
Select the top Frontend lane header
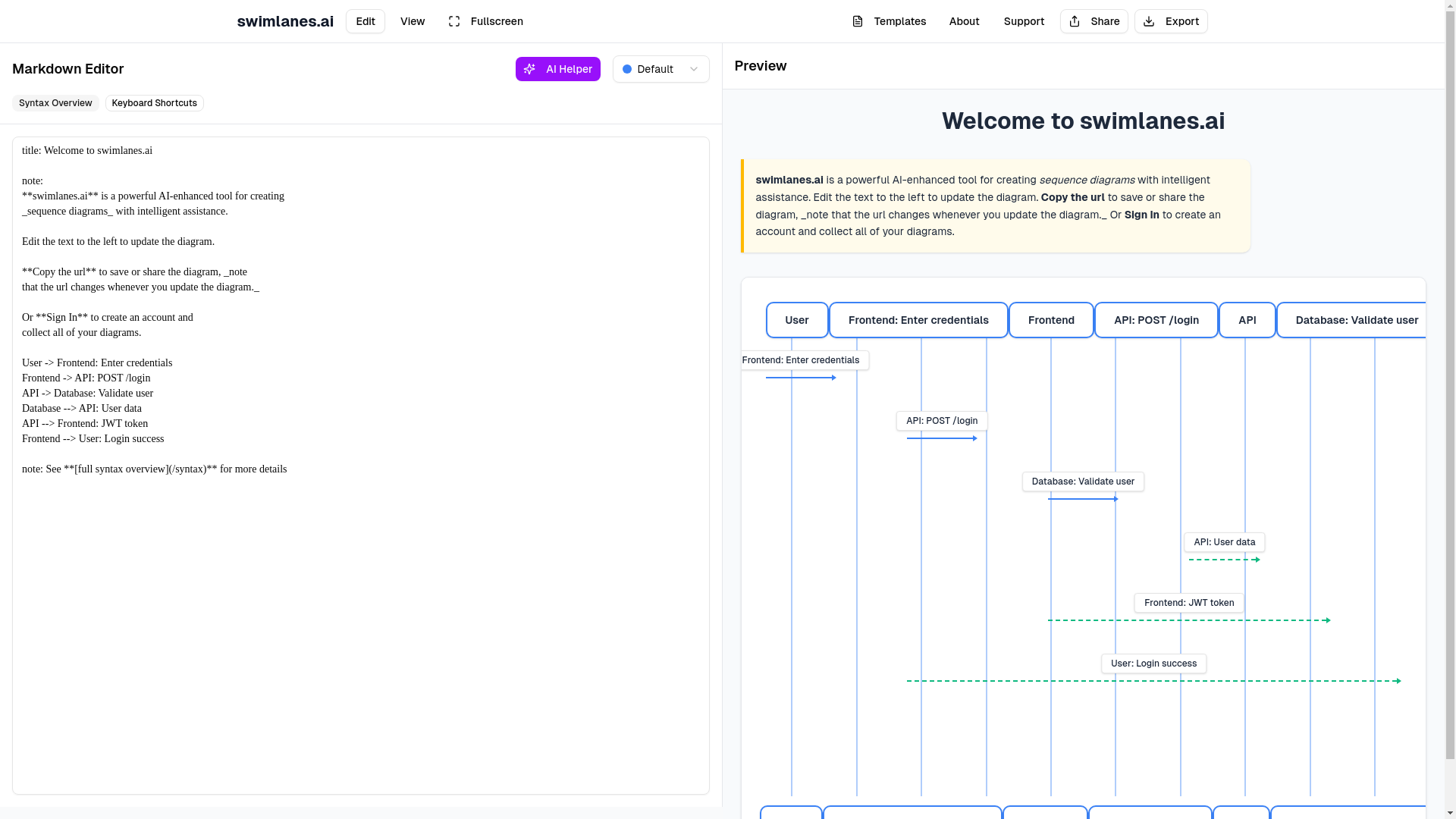(x=1051, y=320)
